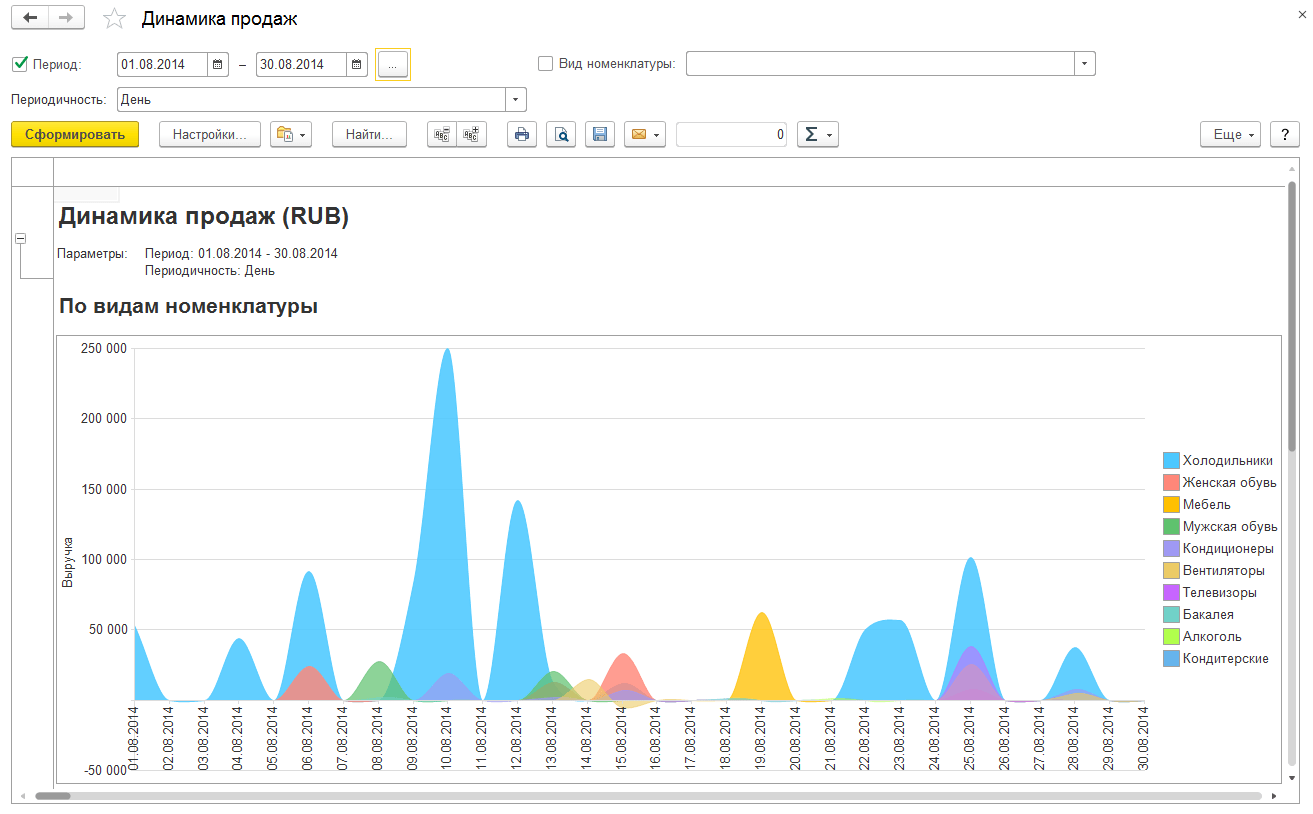Expand the Периодичность dropdown list
The image size is (1313, 814).
click(x=516, y=100)
